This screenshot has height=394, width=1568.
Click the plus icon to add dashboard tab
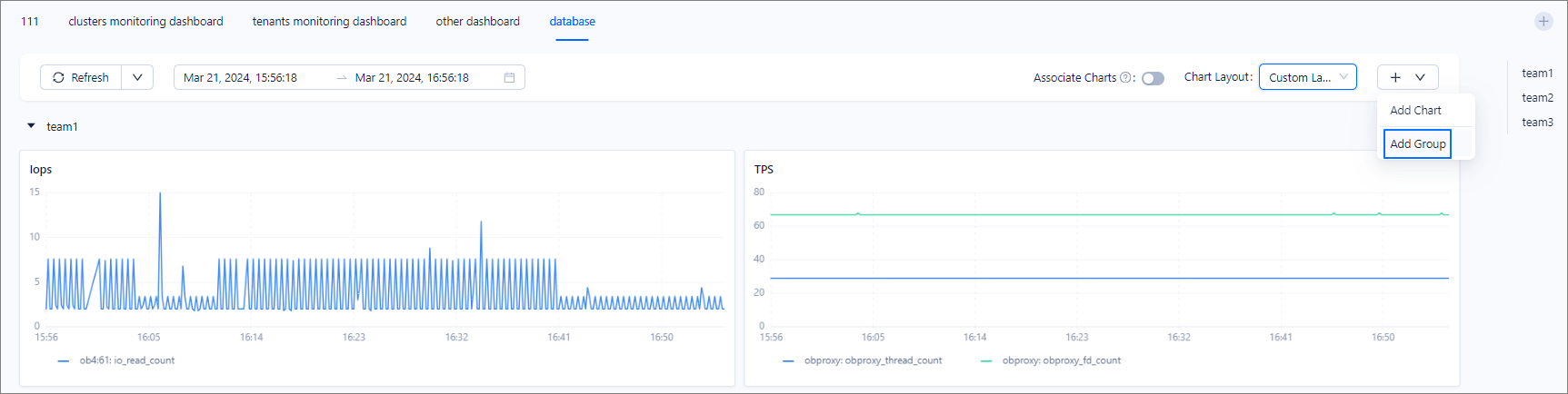click(1543, 22)
